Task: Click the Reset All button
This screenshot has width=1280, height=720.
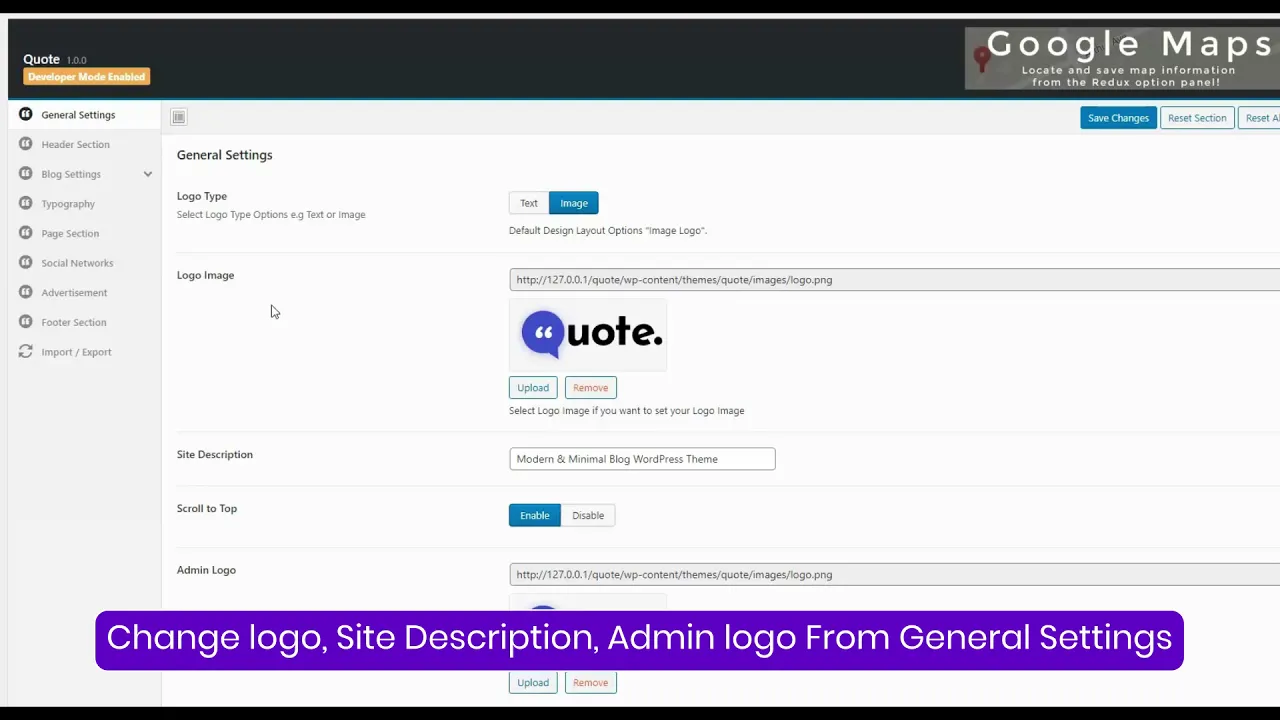Action: click(x=1259, y=118)
